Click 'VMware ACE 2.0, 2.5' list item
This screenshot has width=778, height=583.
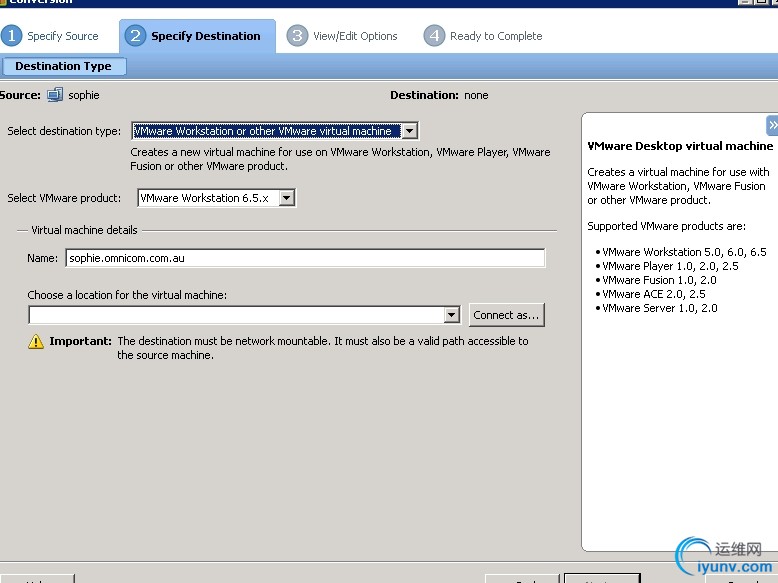(653, 294)
